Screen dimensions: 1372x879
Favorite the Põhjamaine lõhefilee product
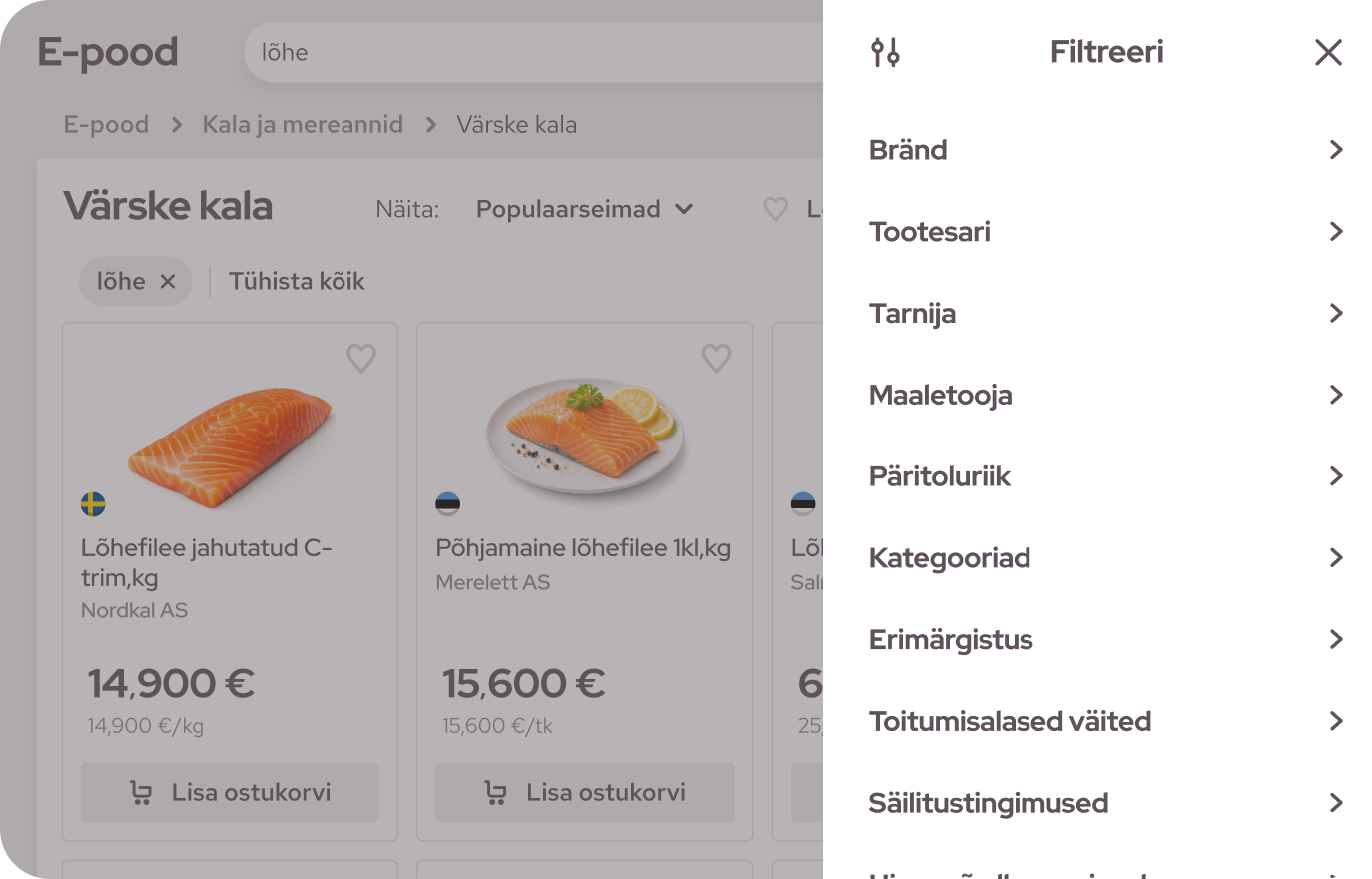(715, 358)
